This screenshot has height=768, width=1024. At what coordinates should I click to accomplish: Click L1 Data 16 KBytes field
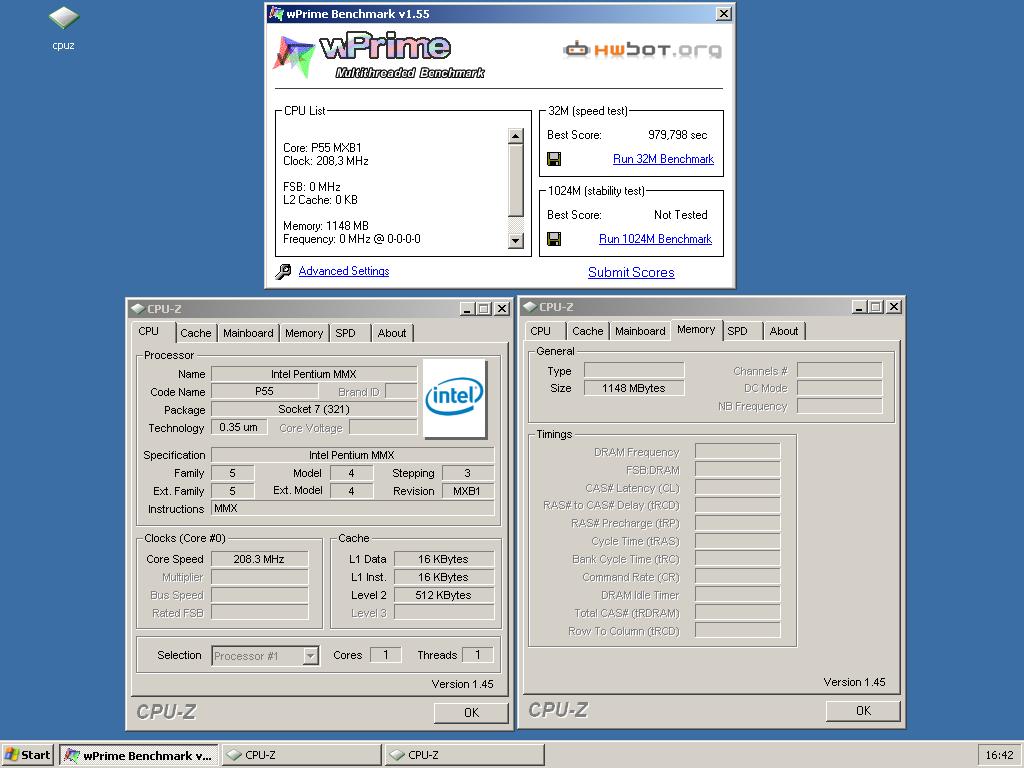[443, 559]
